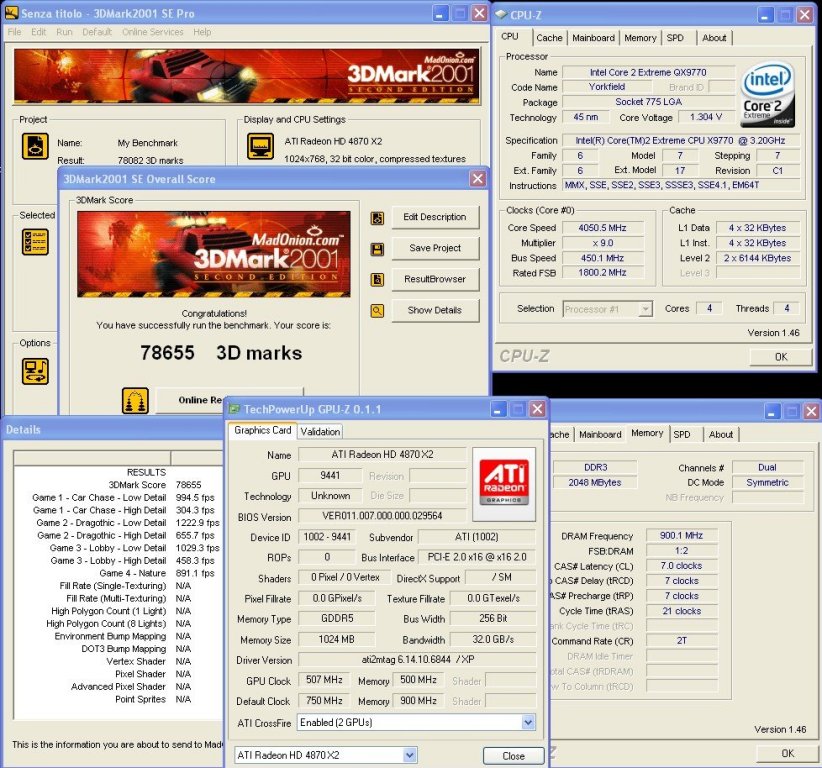Click the Intel Core 2 Extreme logo

point(767,95)
